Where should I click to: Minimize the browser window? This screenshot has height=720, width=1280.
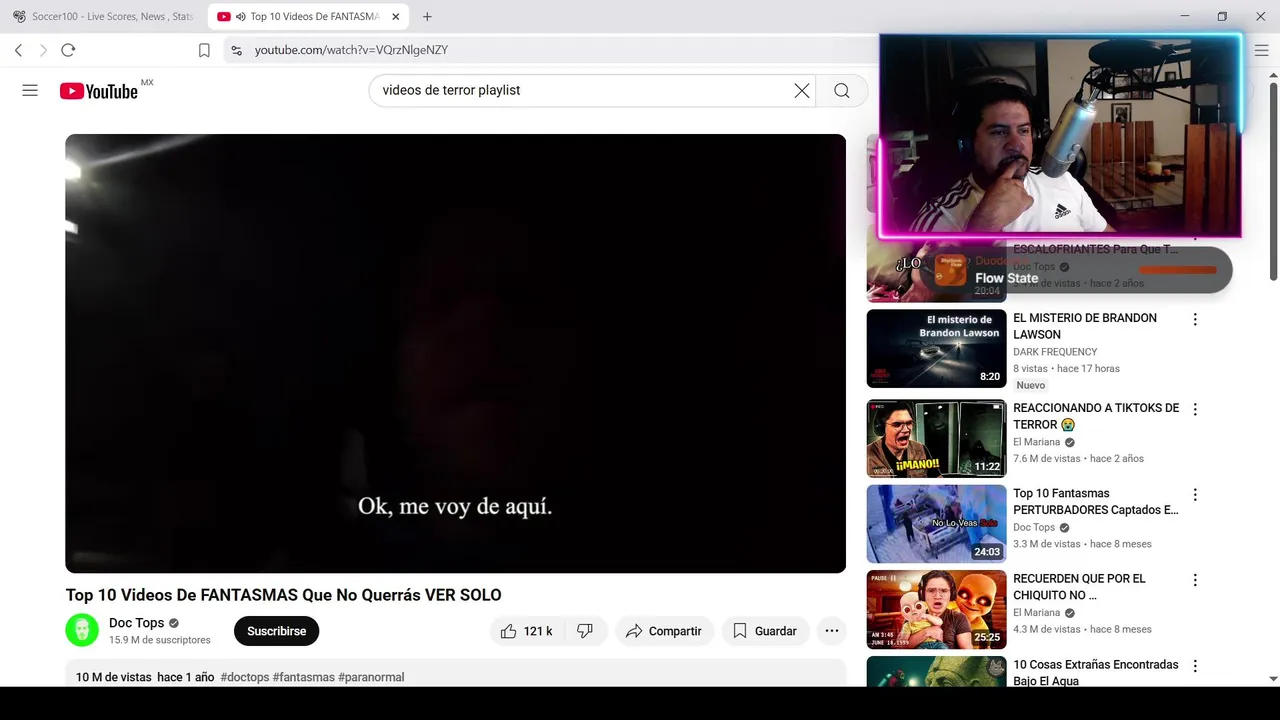click(1185, 16)
